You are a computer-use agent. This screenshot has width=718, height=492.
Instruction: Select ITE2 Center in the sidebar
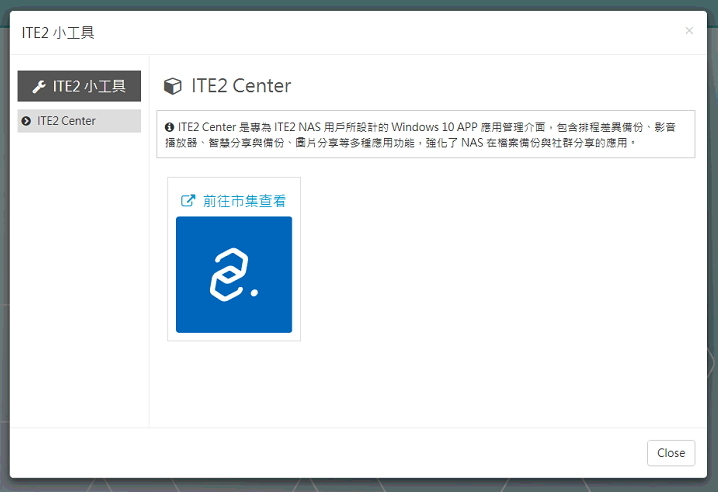pos(79,121)
